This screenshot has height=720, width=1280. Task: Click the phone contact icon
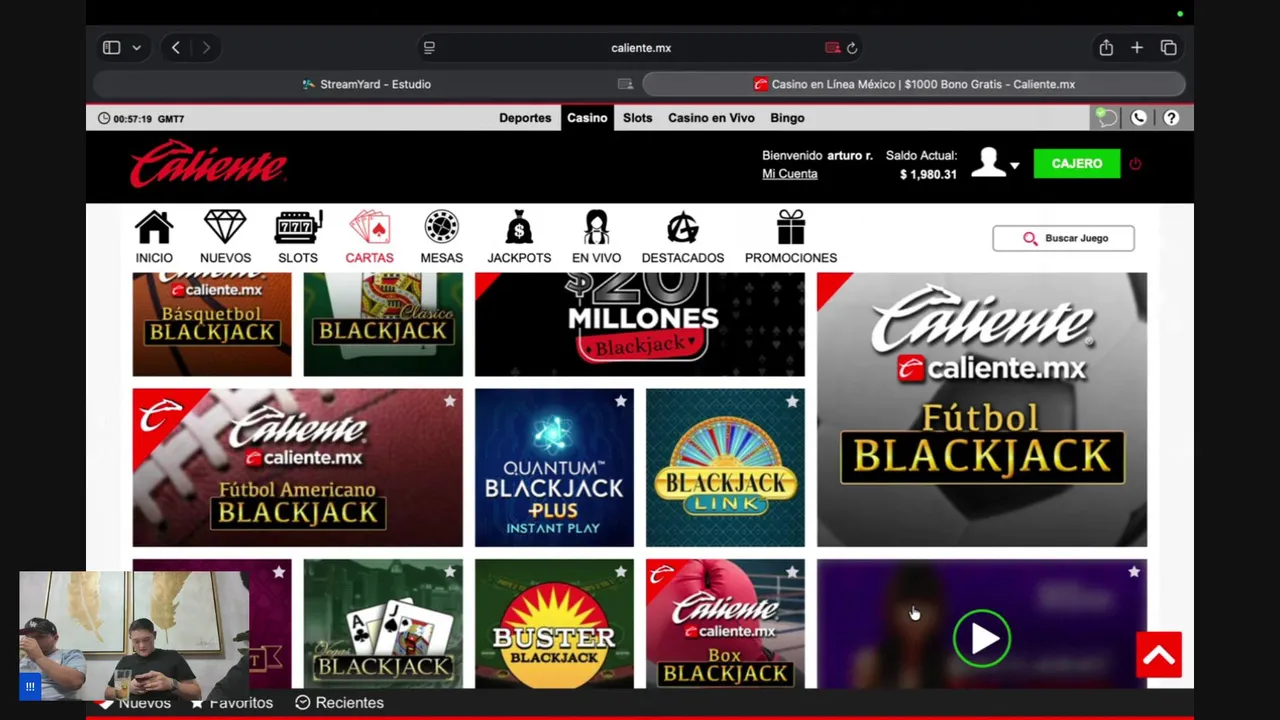coord(1138,118)
